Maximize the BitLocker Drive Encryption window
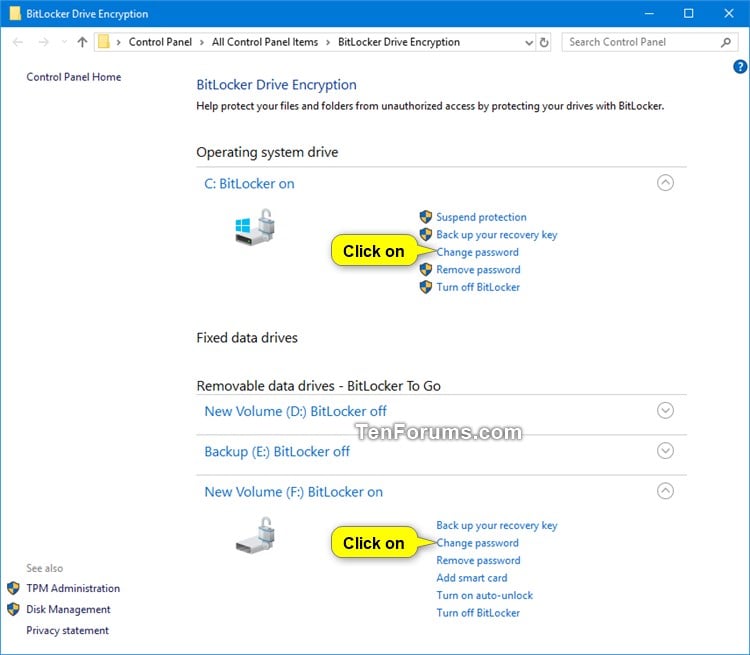The height and width of the screenshot is (655, 750). pos(688,13)
